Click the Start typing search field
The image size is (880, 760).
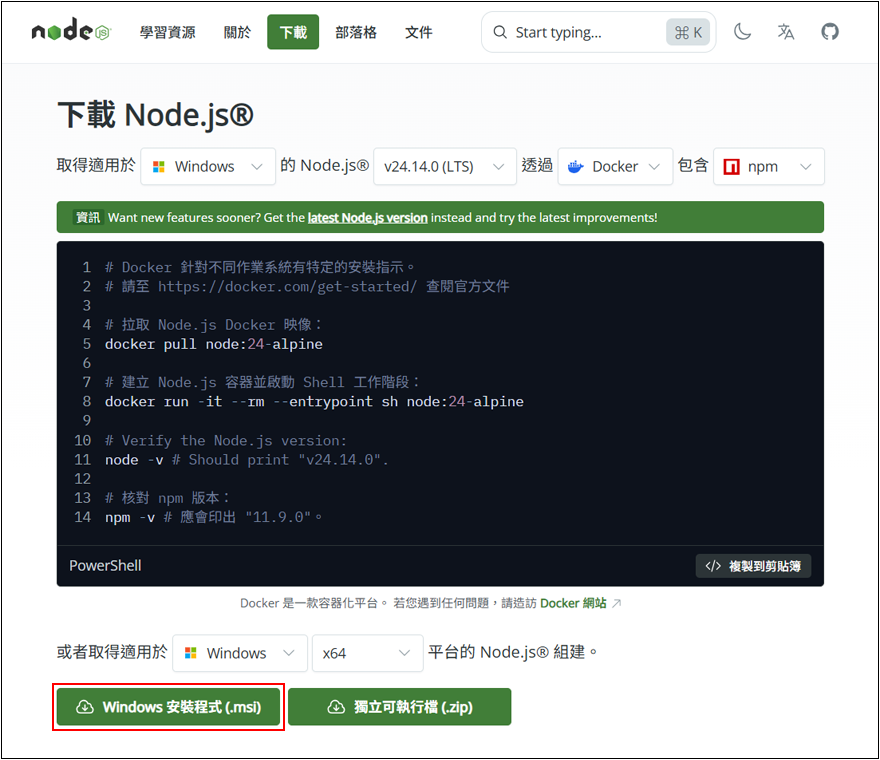tap(585, 33)
